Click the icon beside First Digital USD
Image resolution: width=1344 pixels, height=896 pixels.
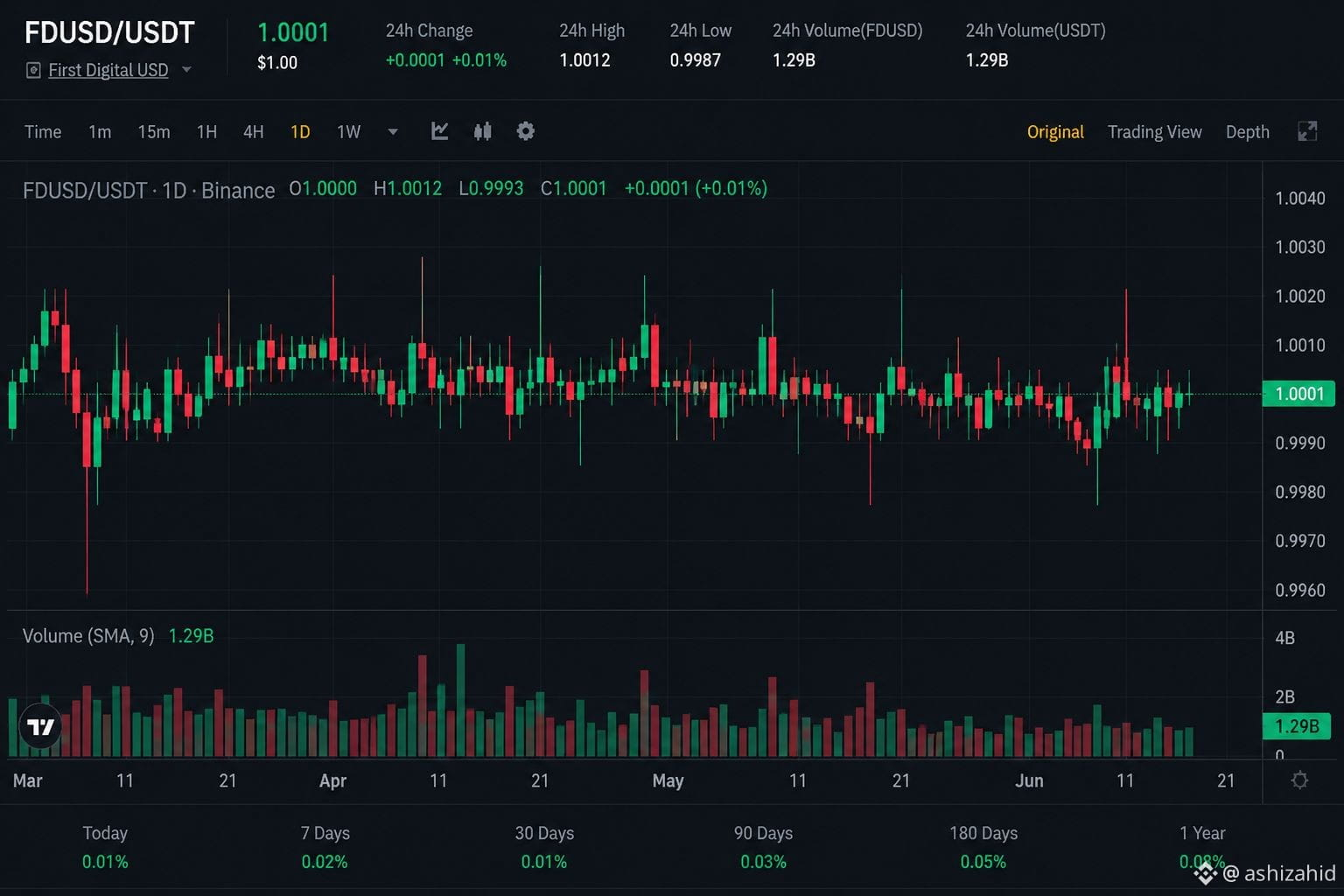[33, 70]
